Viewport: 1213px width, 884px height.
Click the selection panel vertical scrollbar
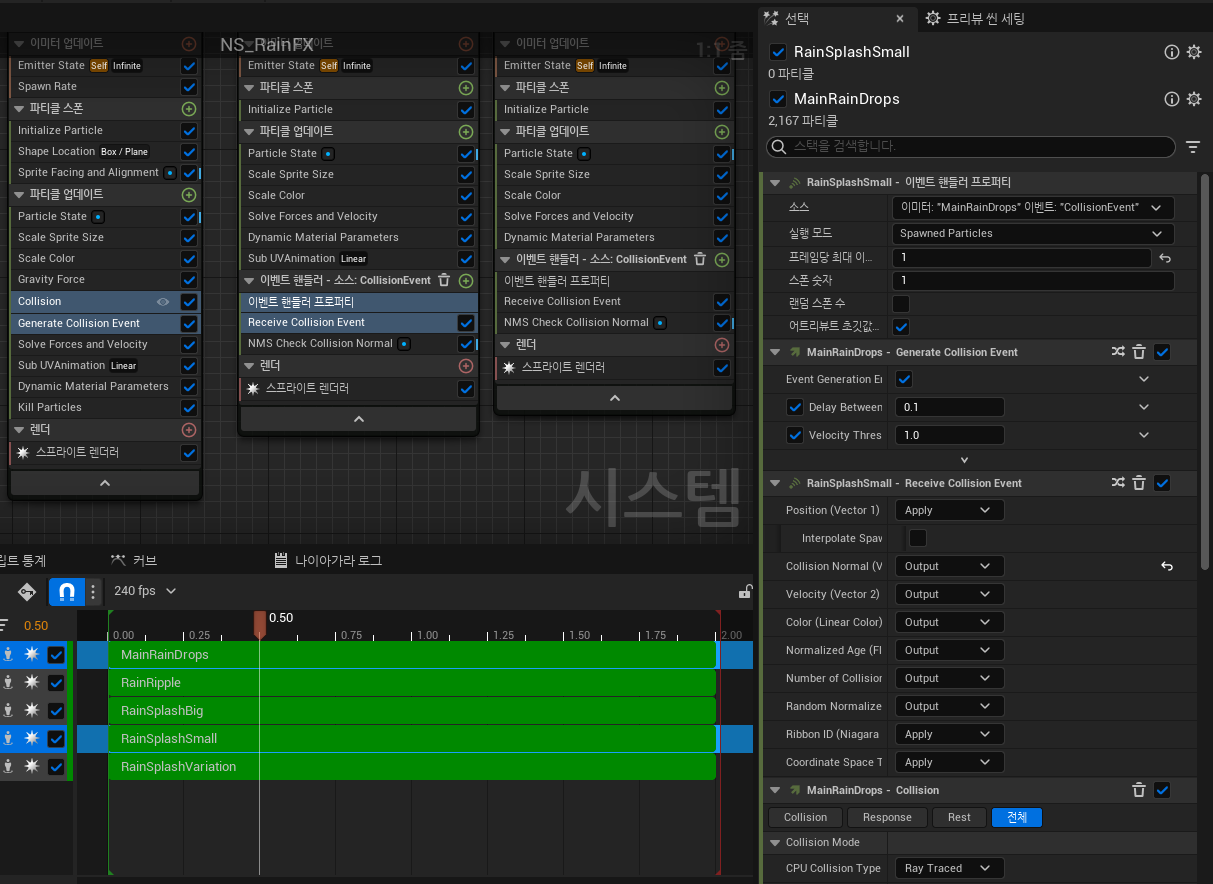tap(1205, 371)
